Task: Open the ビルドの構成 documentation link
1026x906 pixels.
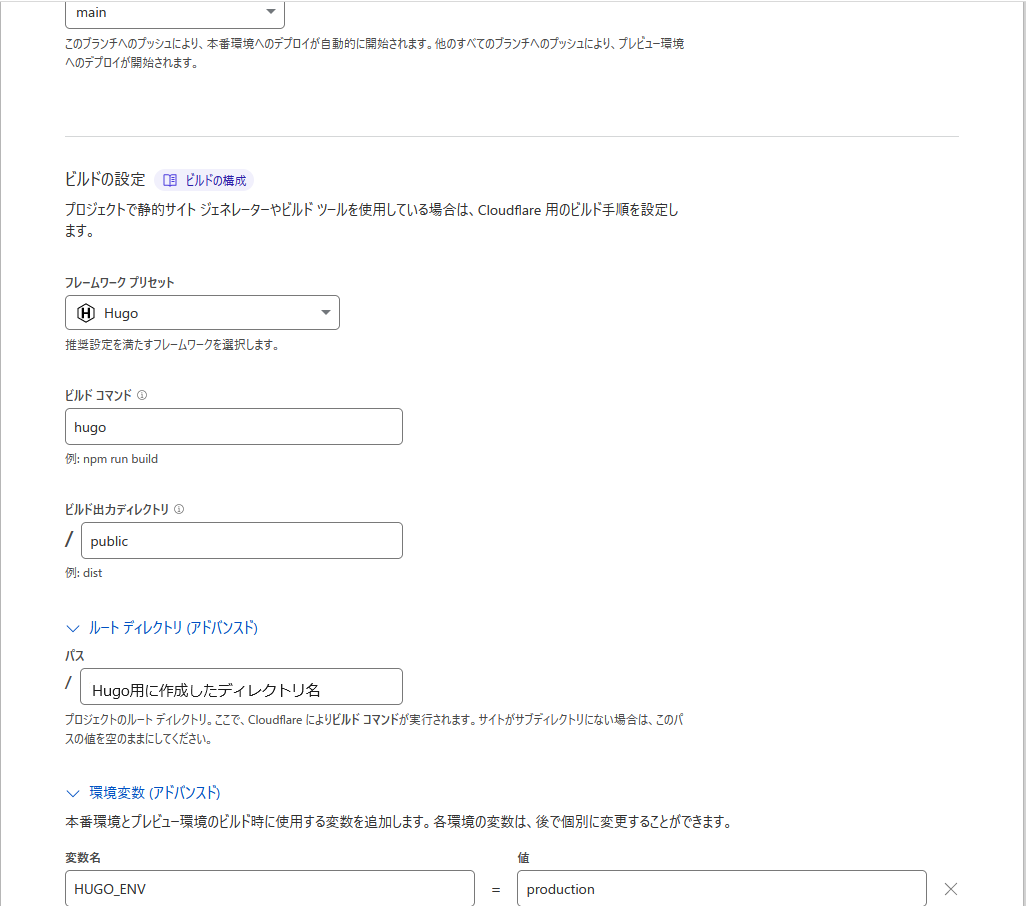Action: click(x=215, y=180)
